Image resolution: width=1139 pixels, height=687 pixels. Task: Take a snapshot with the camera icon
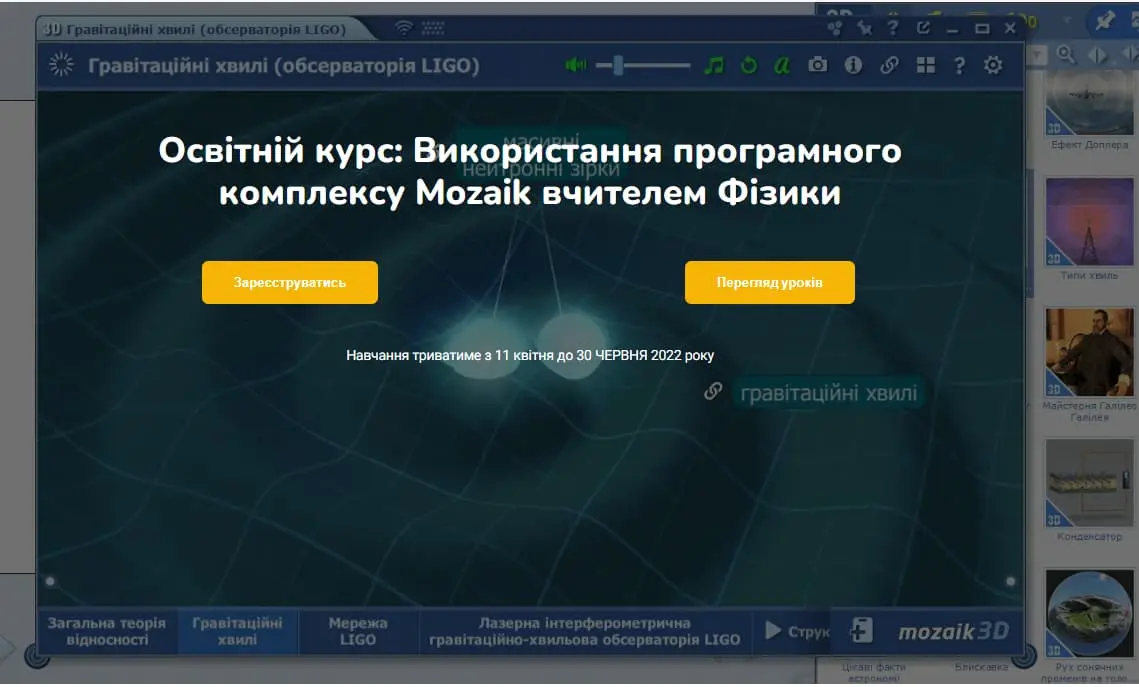[818, 65]
